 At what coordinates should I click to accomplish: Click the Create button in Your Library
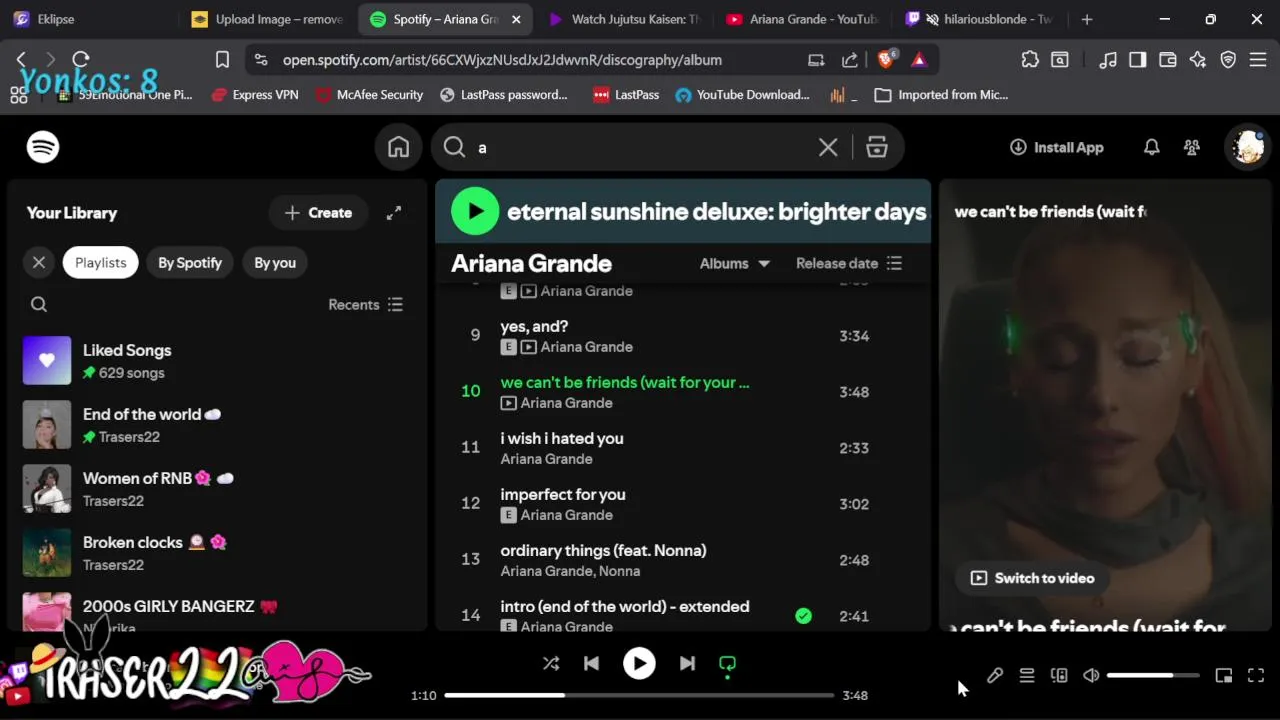click(x=318, y=213)
